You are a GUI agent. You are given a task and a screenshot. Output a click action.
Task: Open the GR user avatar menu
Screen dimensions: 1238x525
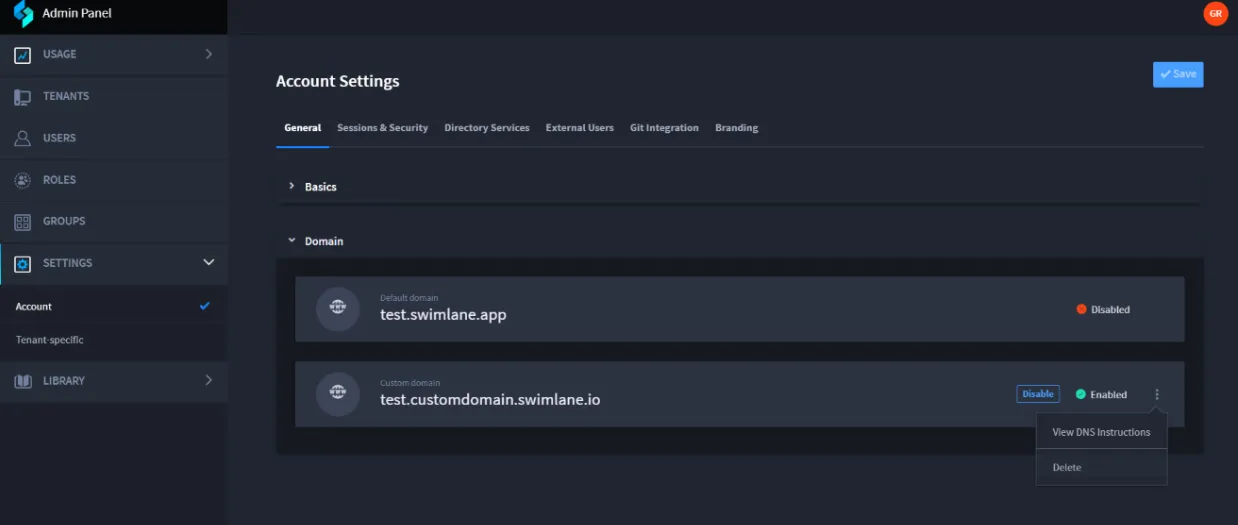coord(1215,13)
